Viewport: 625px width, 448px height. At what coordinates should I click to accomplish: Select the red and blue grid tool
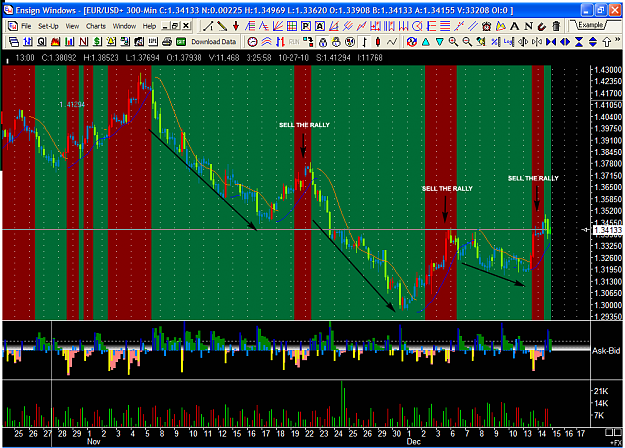pyautogui.click(x=292, y=27)
